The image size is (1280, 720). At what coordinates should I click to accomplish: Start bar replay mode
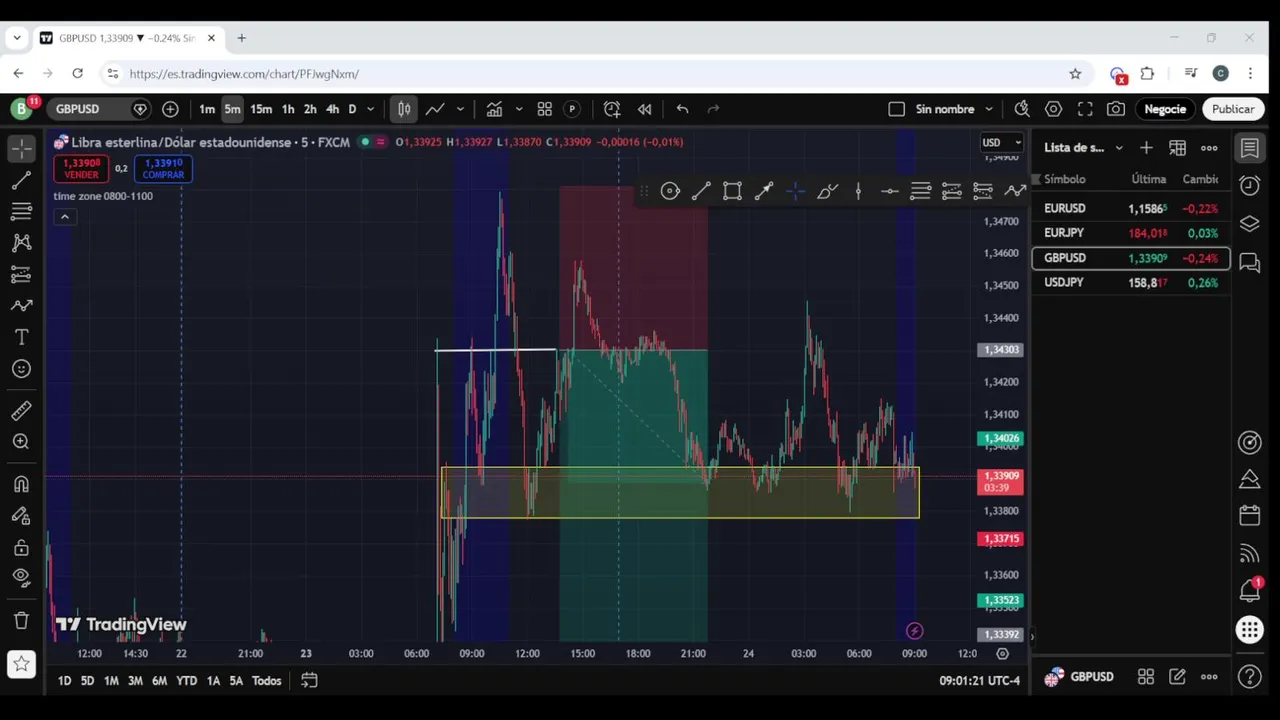click(x=645, y=109)
